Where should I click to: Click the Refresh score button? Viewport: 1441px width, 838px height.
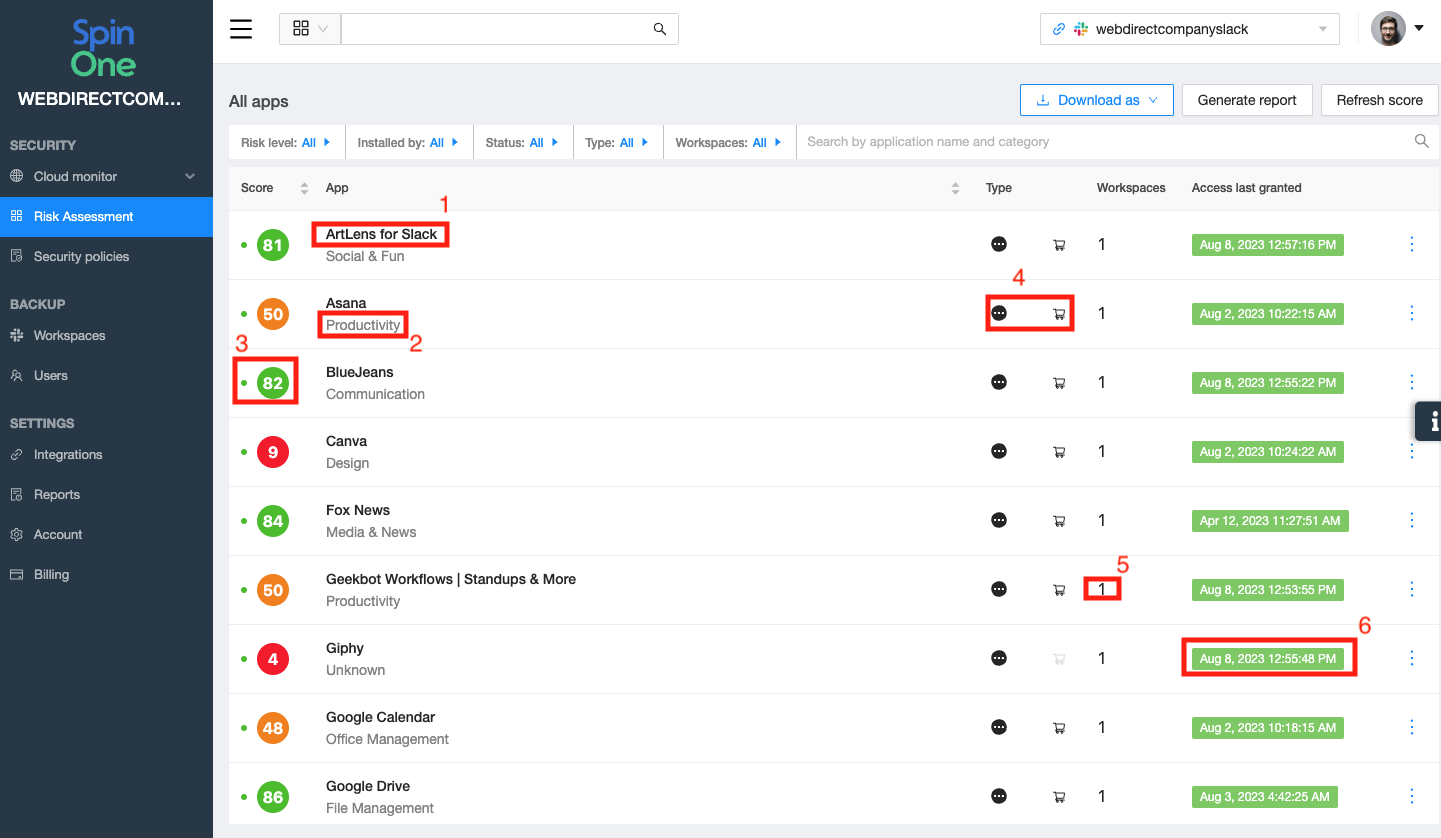(1379, 100)
